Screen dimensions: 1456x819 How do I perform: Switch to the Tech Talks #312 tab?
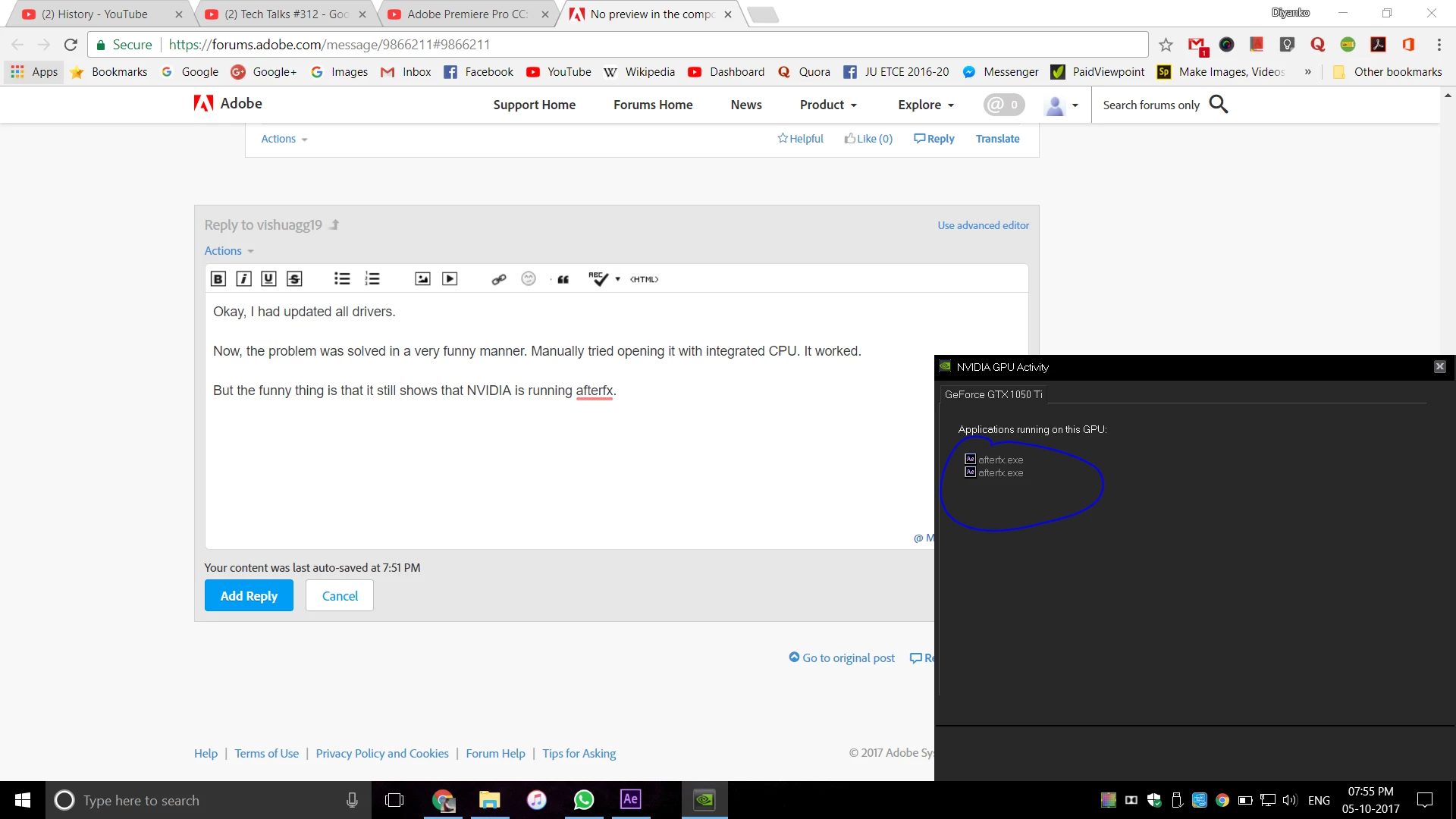(x=285, y=14)
